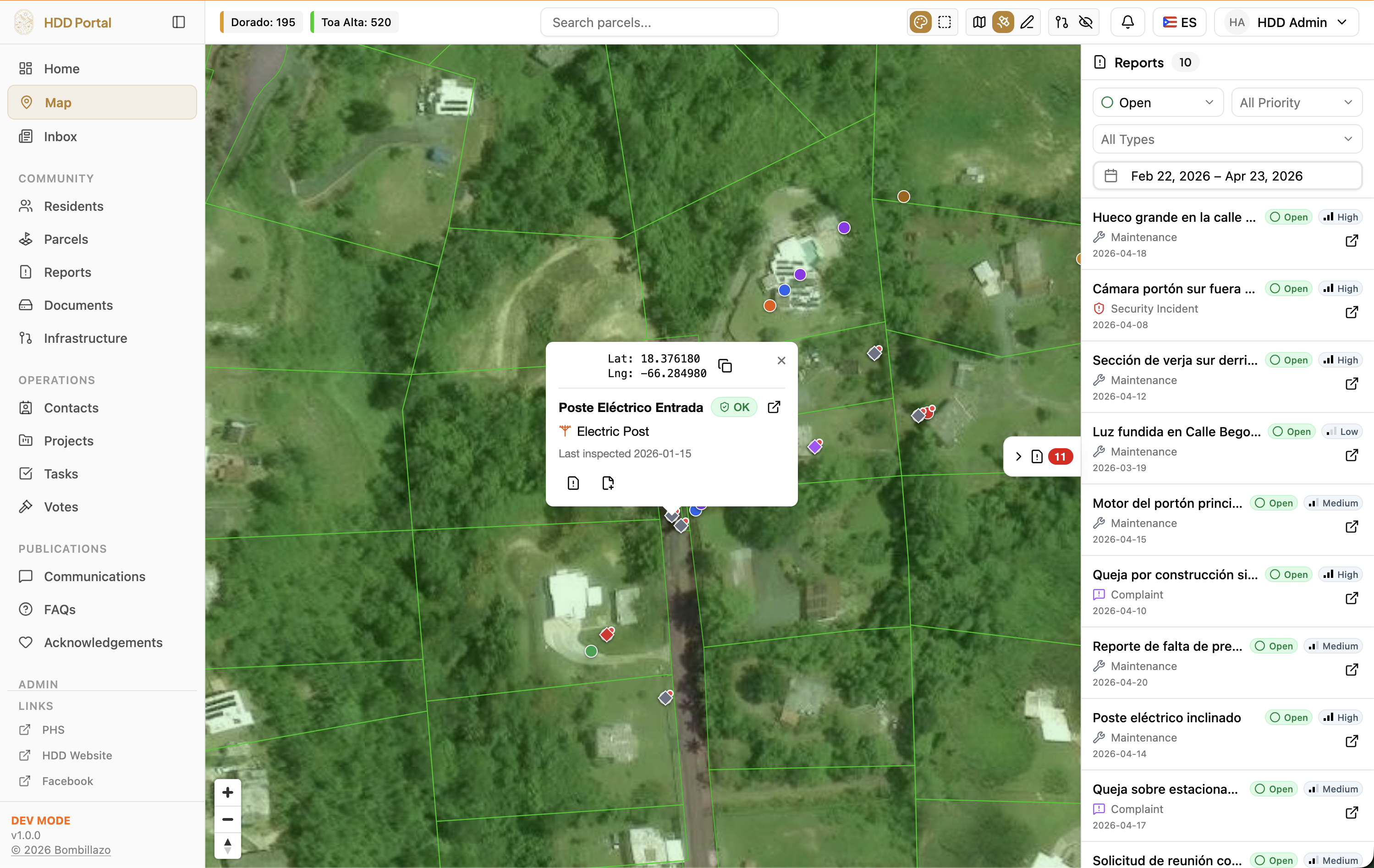Open the HDD Admin user menu
The image size is (1374, 868).
(1287, 22)
